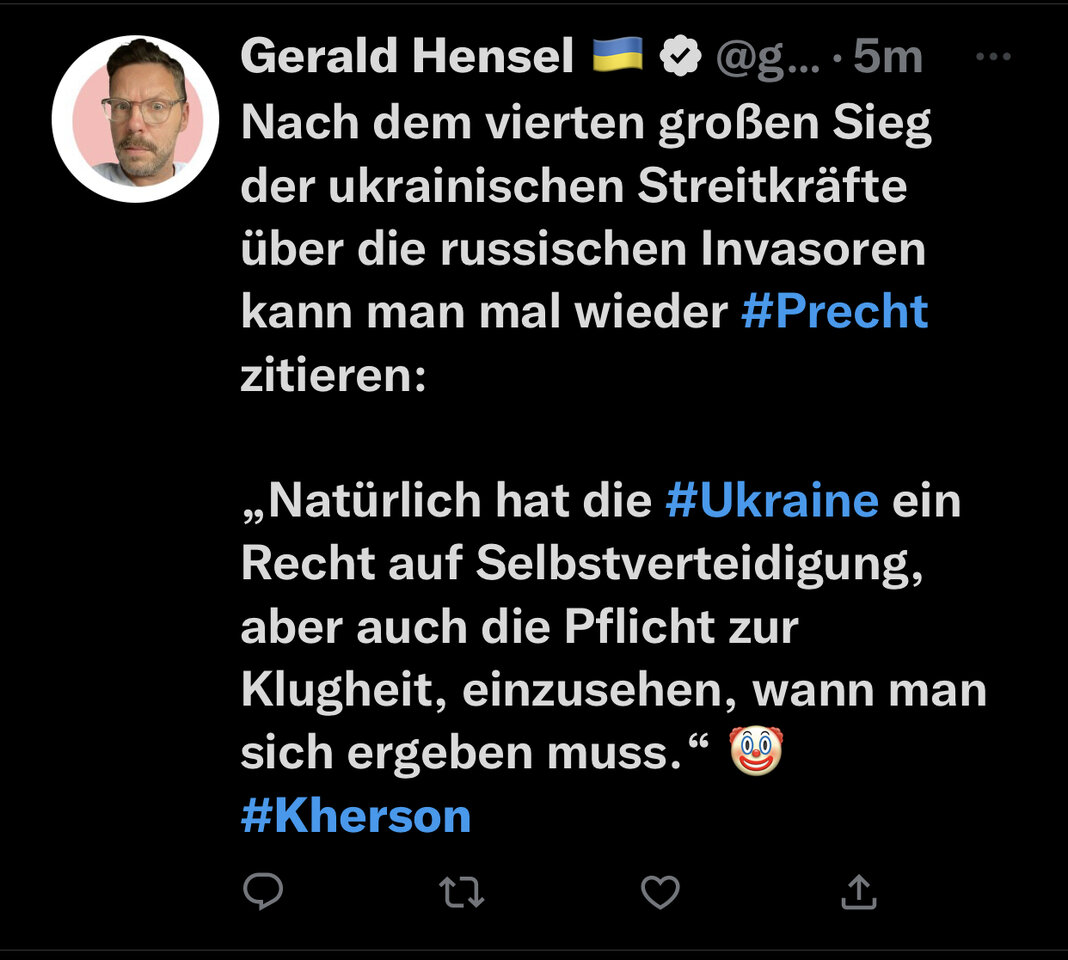Image resolution: width=1068 pixels, height=960 pixels.
Task: Open the tweet via the 5m timestamp
Action: (888, 59)
